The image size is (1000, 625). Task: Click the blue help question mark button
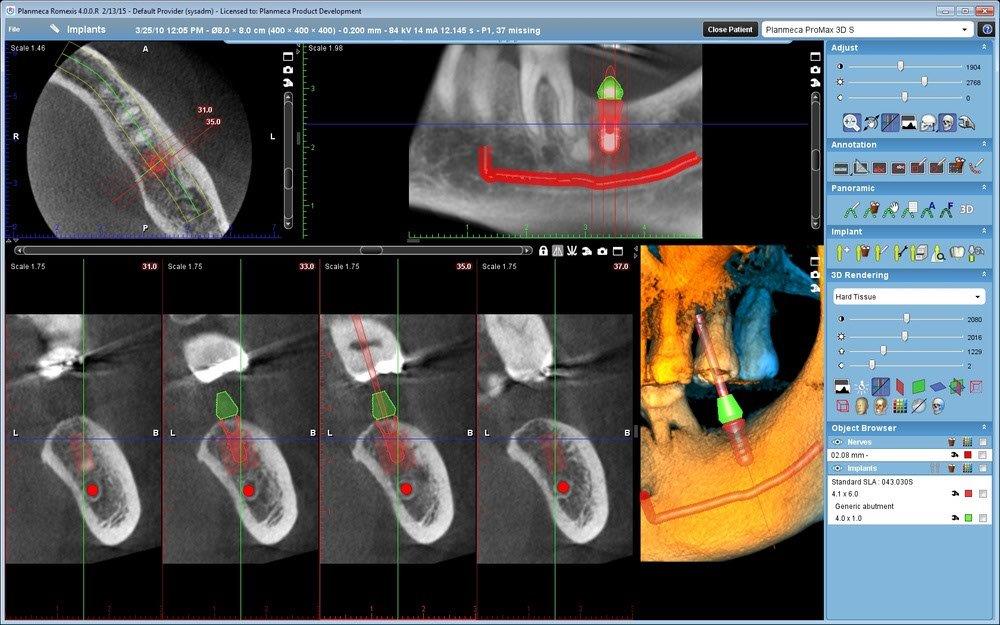point(987,29)
